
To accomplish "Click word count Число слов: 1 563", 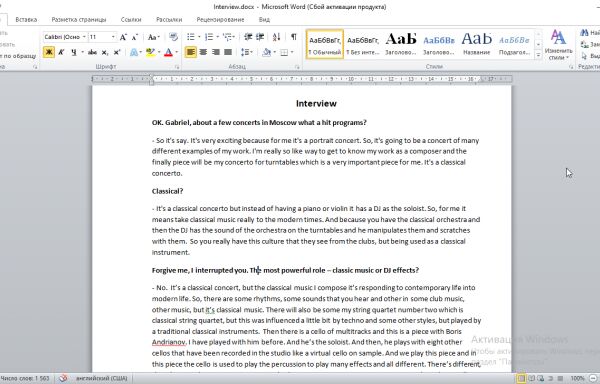I will pyautogui.click(x=24, y=378).
